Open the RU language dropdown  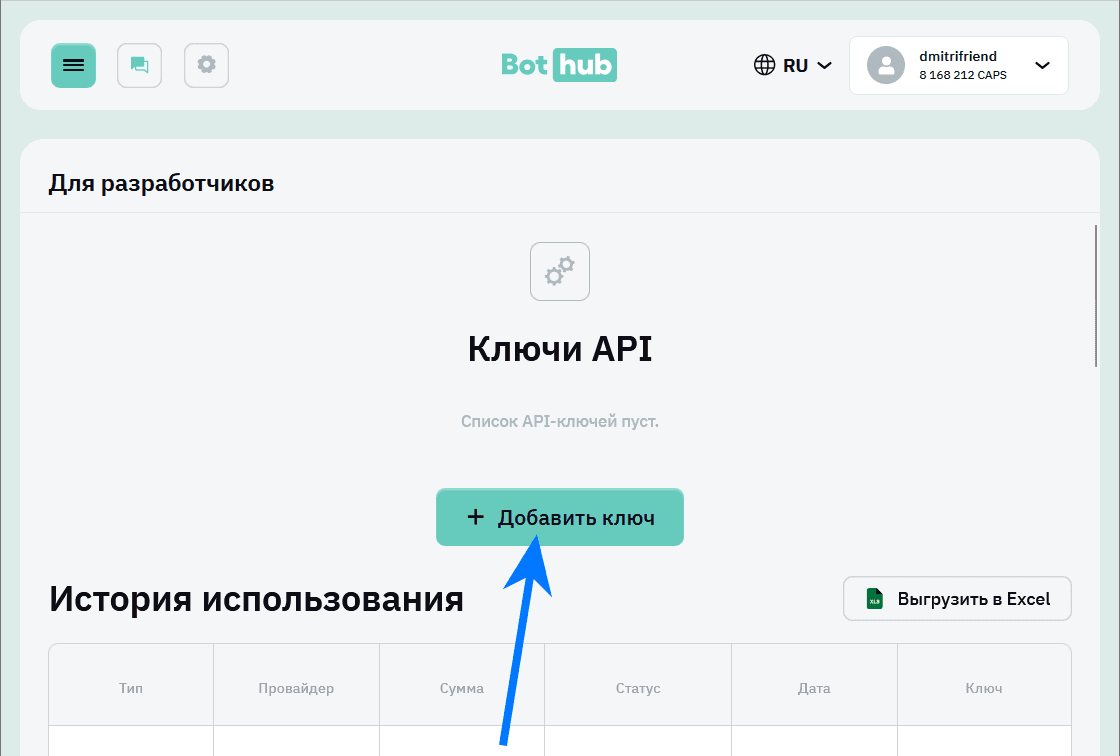pos(795,65)
